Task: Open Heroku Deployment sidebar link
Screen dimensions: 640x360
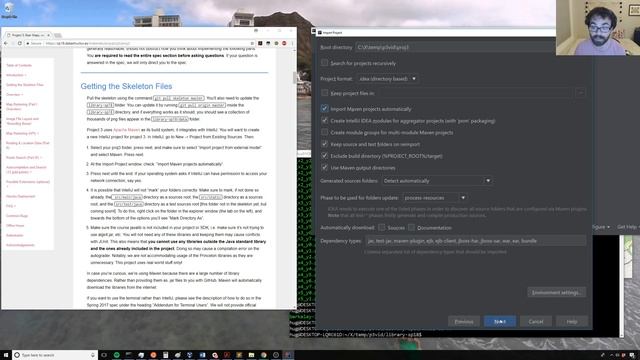Action: point(20,196)
